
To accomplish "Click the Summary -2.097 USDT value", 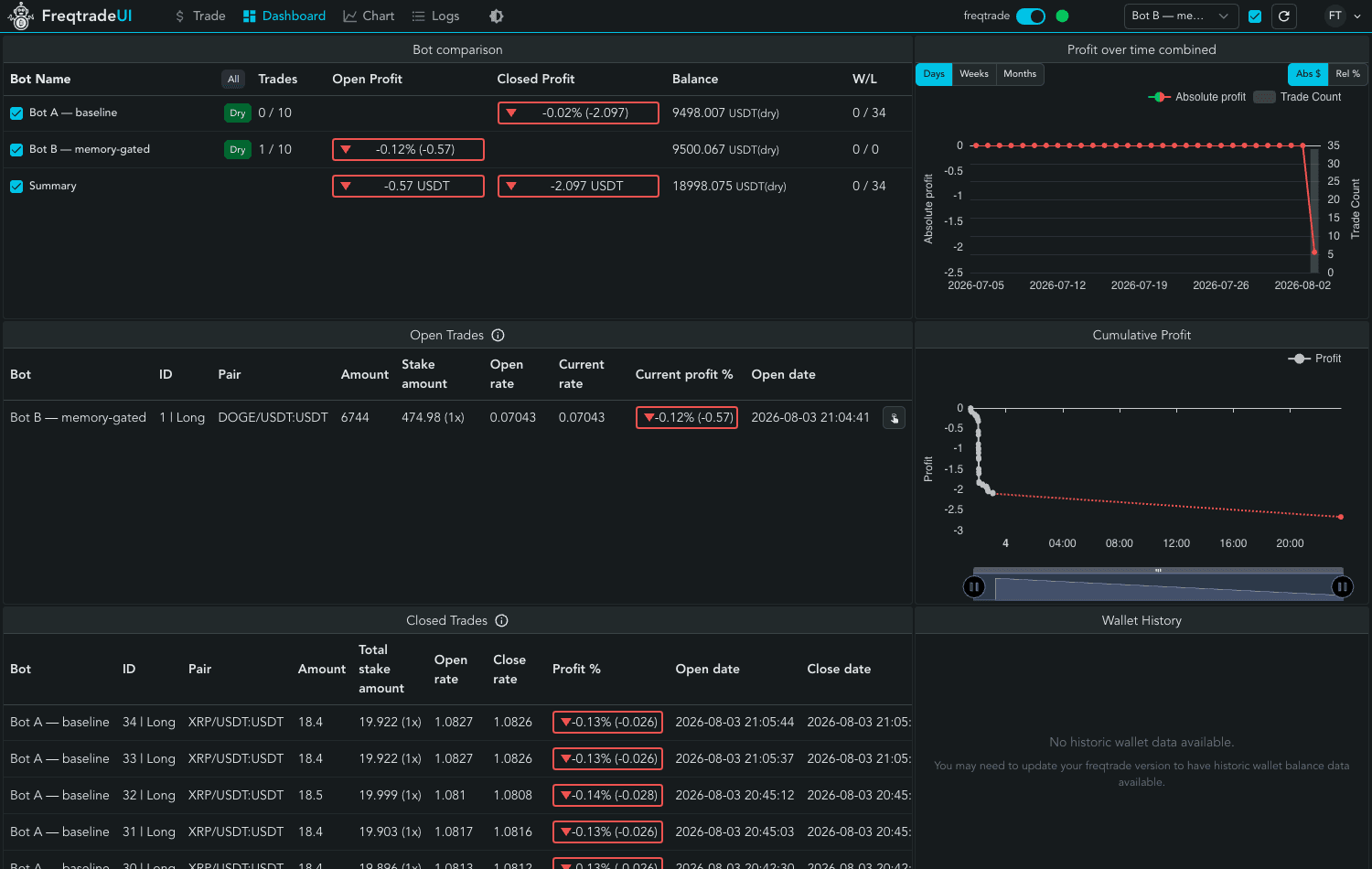I will pyautogui.click(x=578, y=186).
